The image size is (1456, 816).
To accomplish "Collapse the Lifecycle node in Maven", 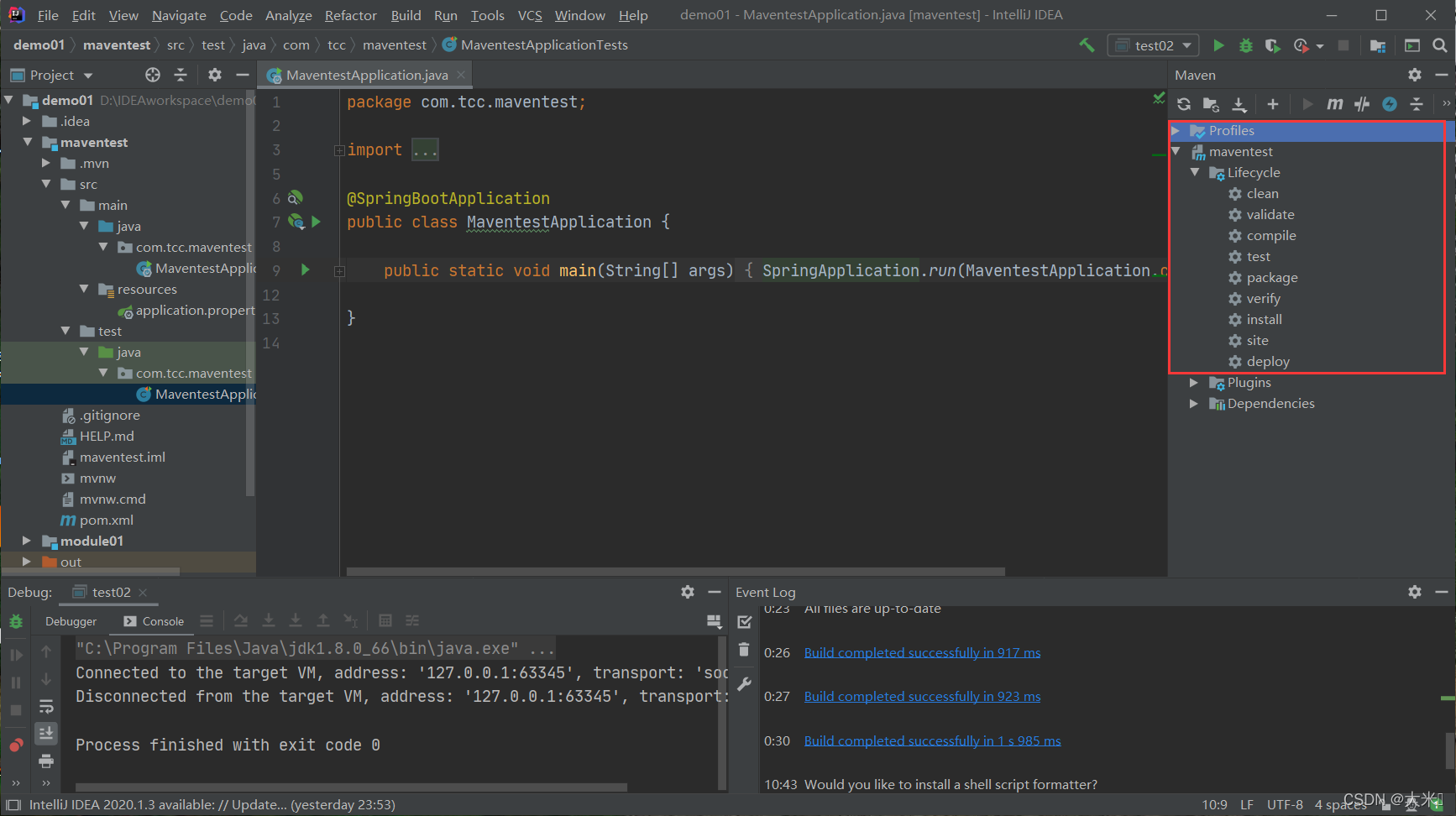I will point(1194,172).
